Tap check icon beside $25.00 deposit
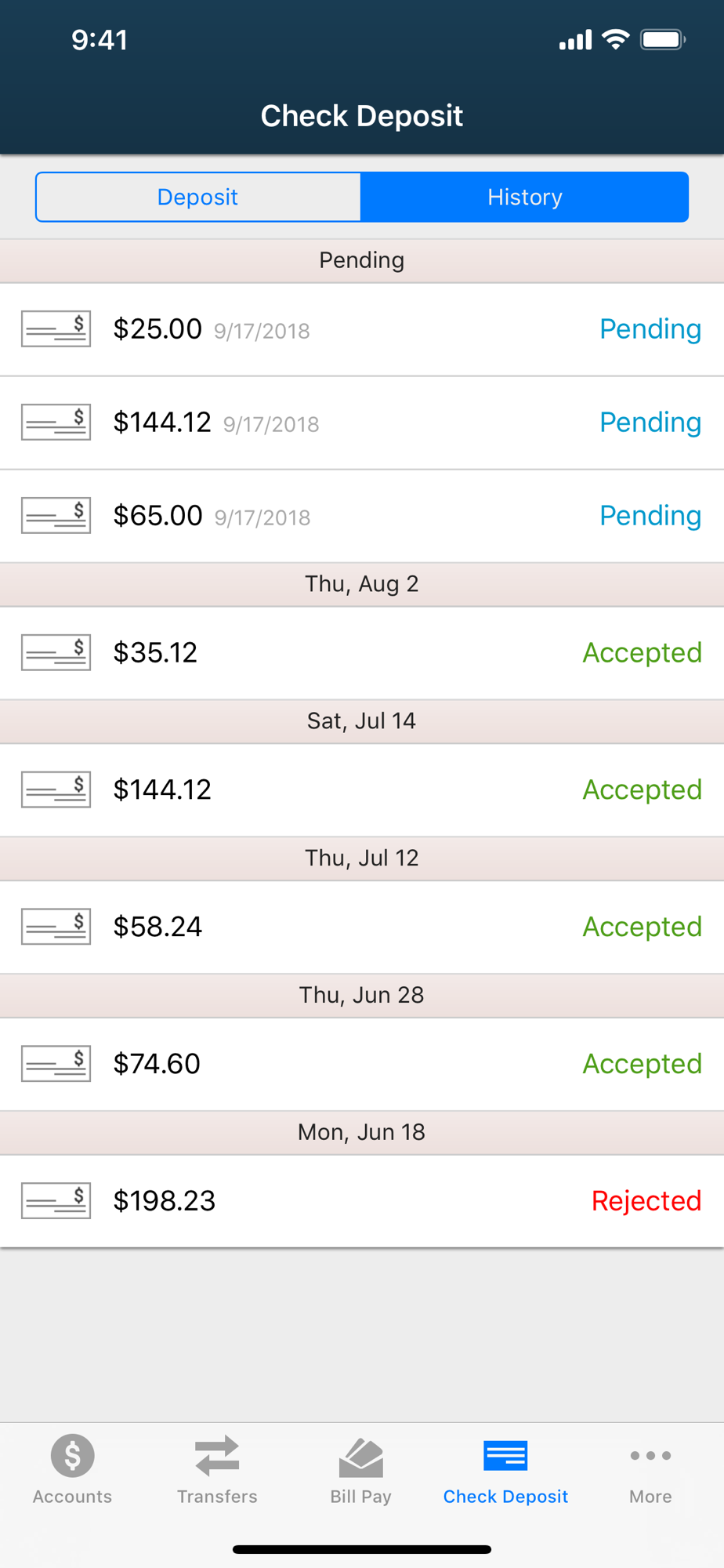The width and height of the screenshot is (724, 1568). coord(56,328)
